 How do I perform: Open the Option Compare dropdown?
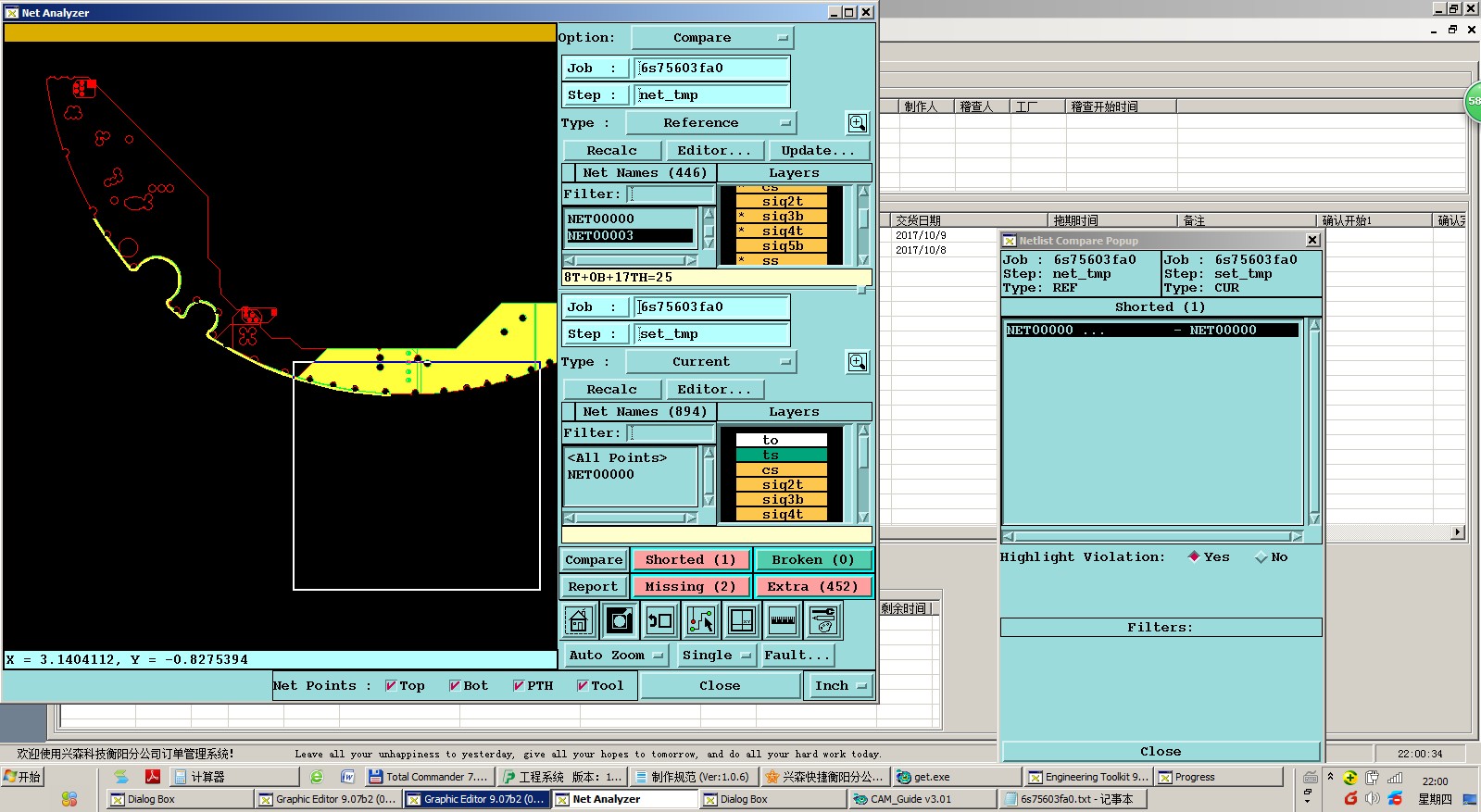click(712, 38)
